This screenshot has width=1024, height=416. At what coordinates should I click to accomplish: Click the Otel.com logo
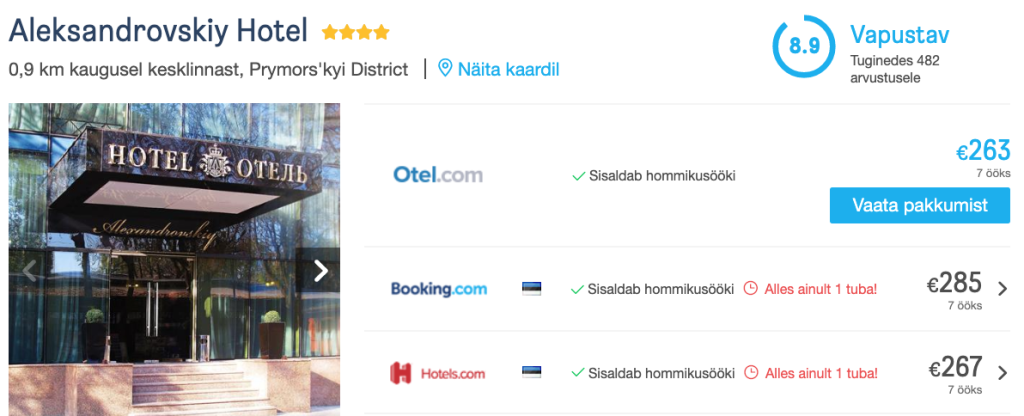(438, 175)
